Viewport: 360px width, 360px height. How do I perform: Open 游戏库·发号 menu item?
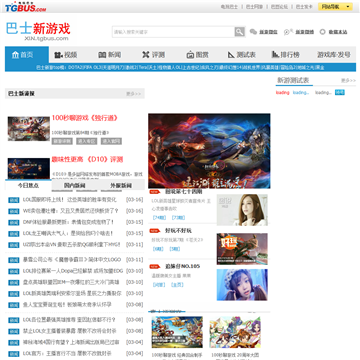coord(334,55)
